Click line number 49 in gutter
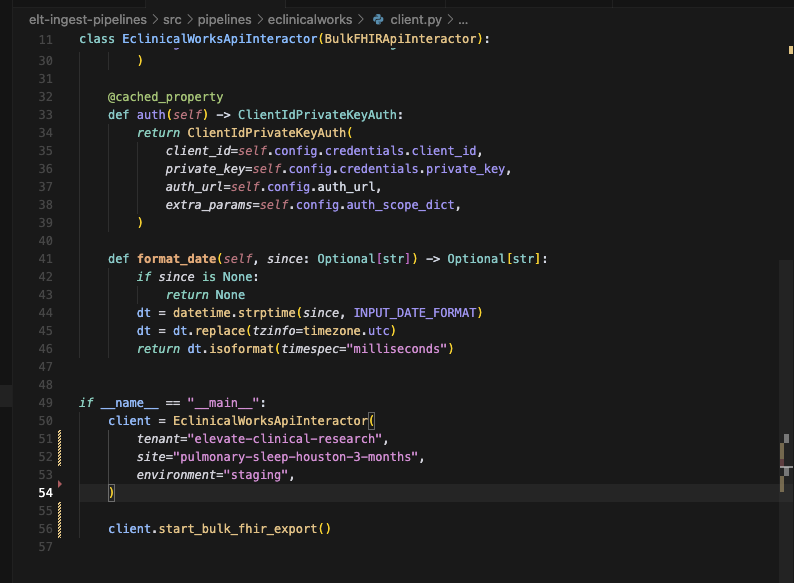 coord(46,403)
